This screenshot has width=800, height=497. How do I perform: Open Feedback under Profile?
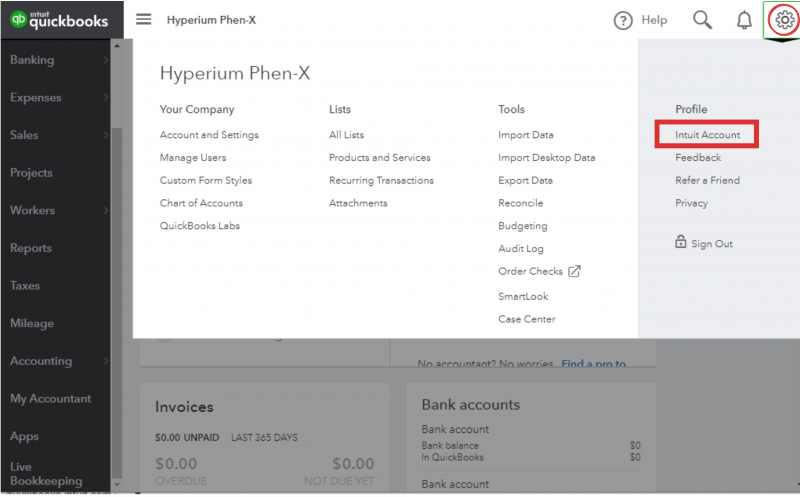(x=698, y=158)
